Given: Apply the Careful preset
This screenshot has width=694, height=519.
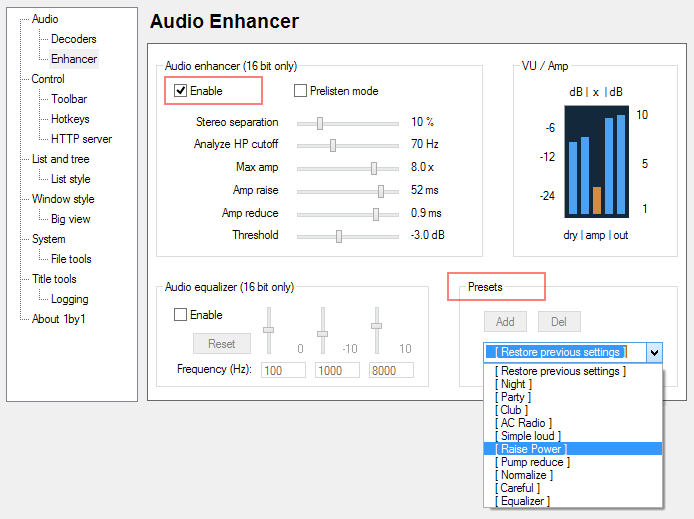Looking at the screenshot, I should 573,488.
